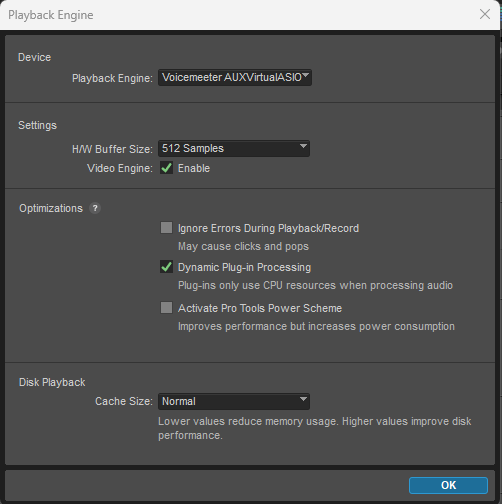Confirm settings with the OK button
The height and width of the screenshot is (504, 502).
[448, 485]
